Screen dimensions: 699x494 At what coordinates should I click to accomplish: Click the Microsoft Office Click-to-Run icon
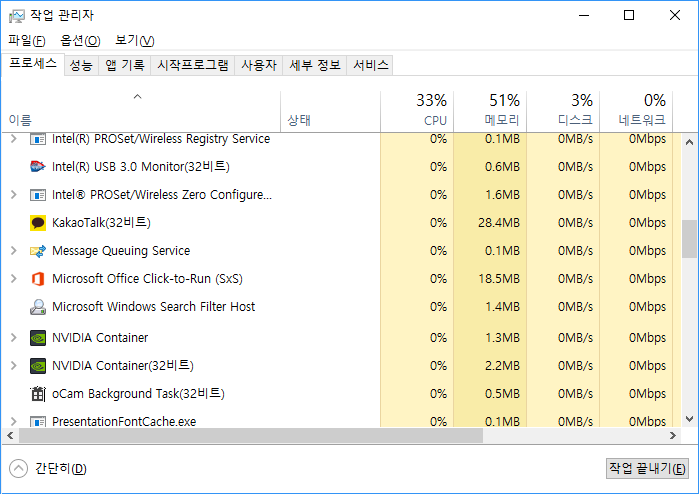point(37,279)
